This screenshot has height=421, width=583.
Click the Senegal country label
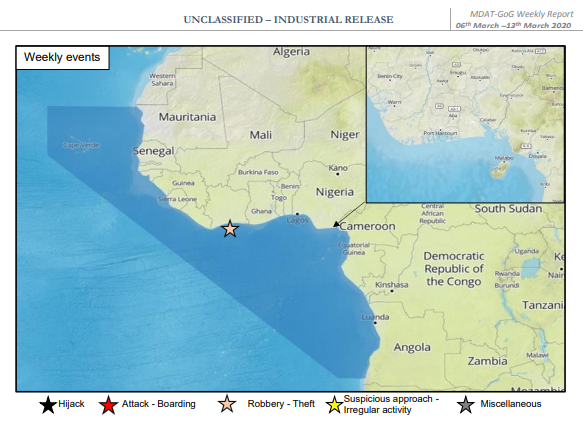point(154,151)
